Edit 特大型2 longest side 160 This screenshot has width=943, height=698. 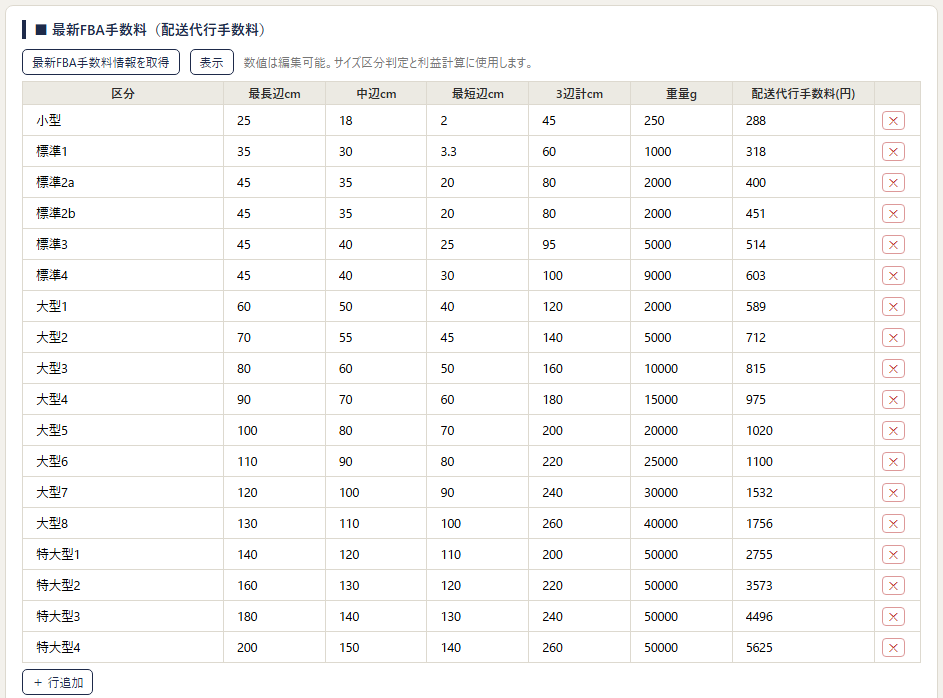tap(274, 586)
